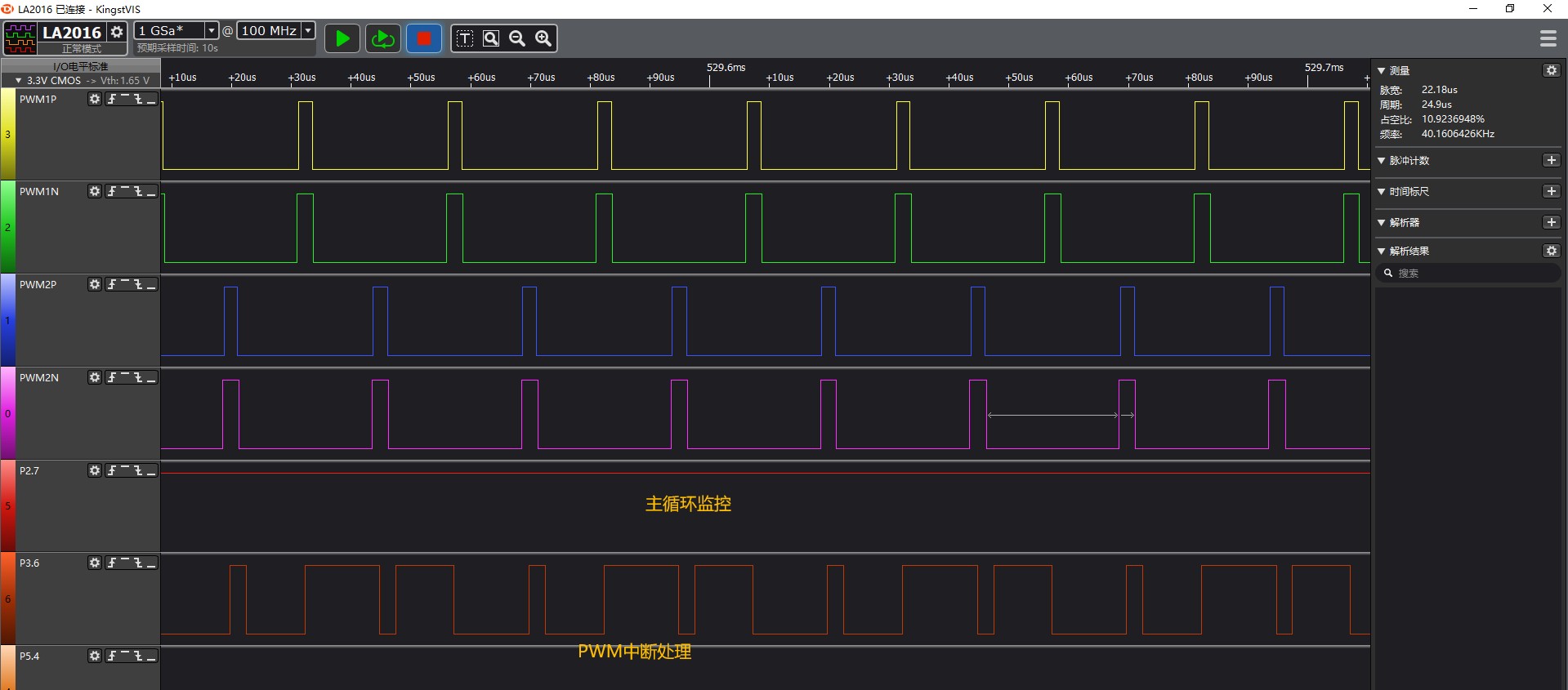Toggle low-level trigger on PWM1P
1568x690 pixels.
pyautogui.click(x=151, y=99)
